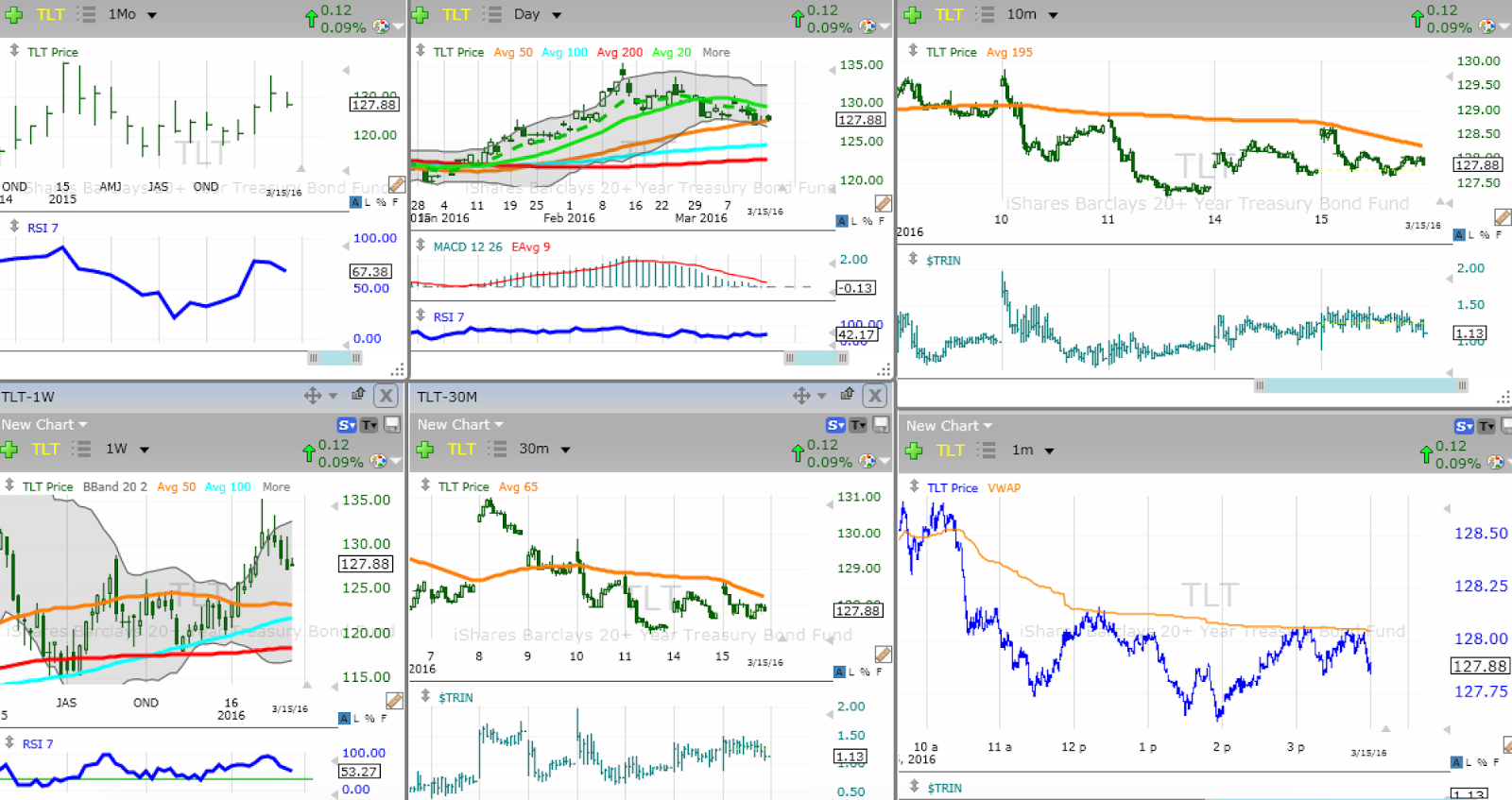This screenshot has width=1512, height=800.
Task: Click the blue S icon in TLT-30M panel
Action: pos(835,425)
